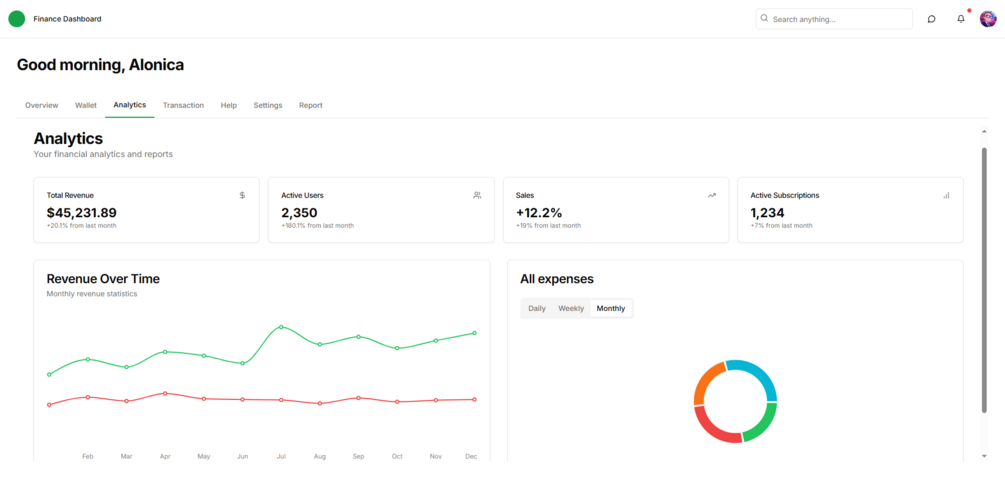Viewport: 1005px width, 502px height.
Task: Click the scrollbar up arrow
Action: [984, 131]
